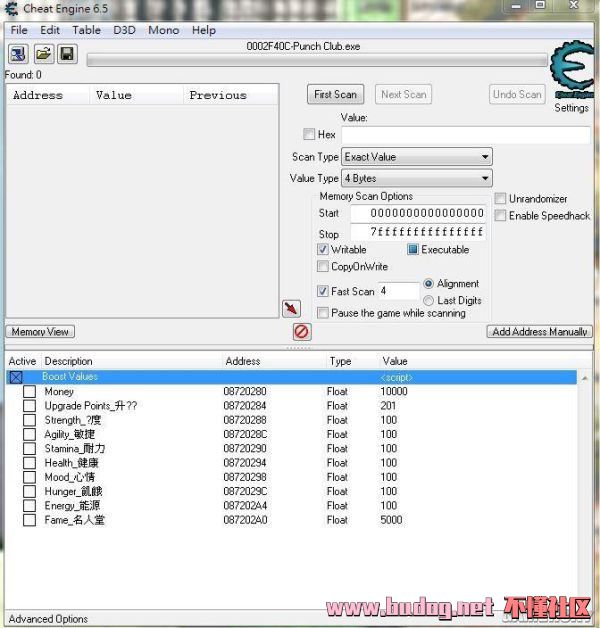The height and width of the screenshot is (628, 600).
Task: Activate the Fame entry checkbox
Action: pos(29,520)
